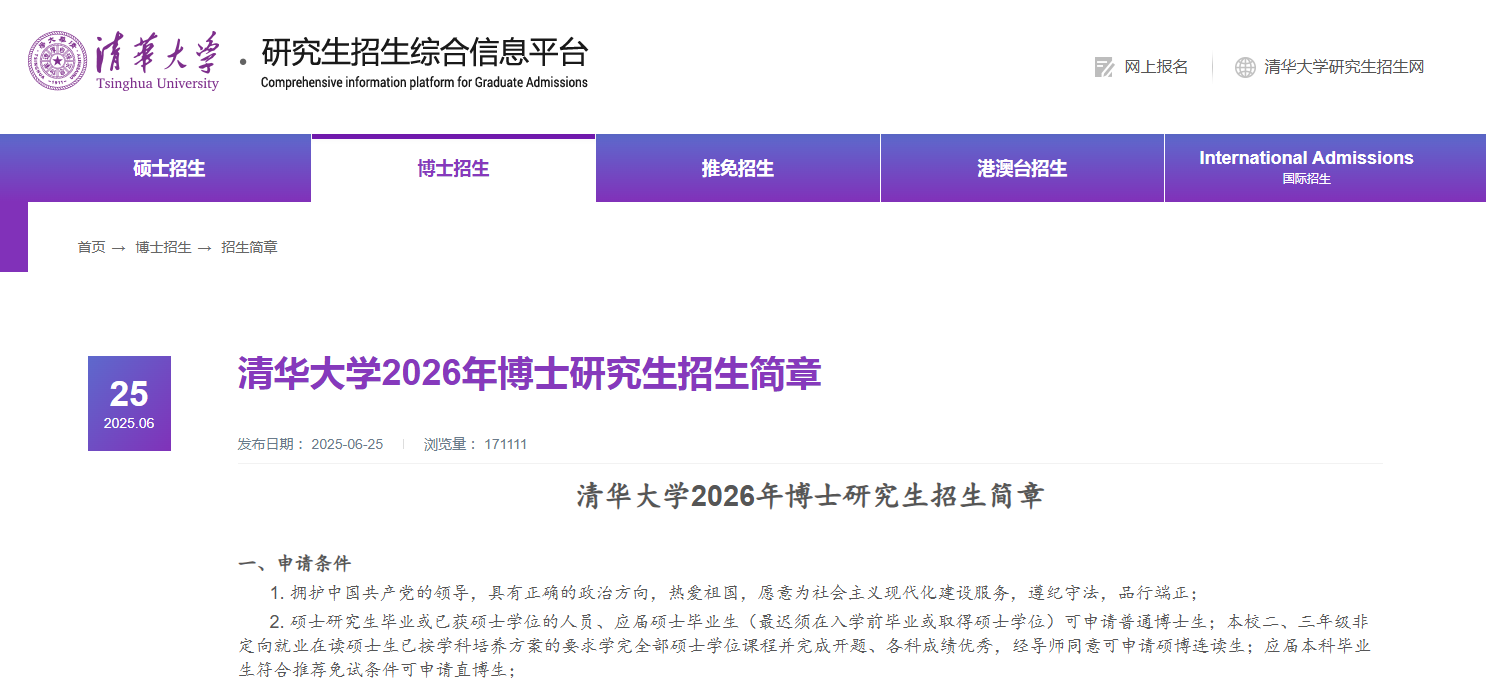Click the 一、申请条件 section heading
1486x681 pixels.
coord(295,564)
